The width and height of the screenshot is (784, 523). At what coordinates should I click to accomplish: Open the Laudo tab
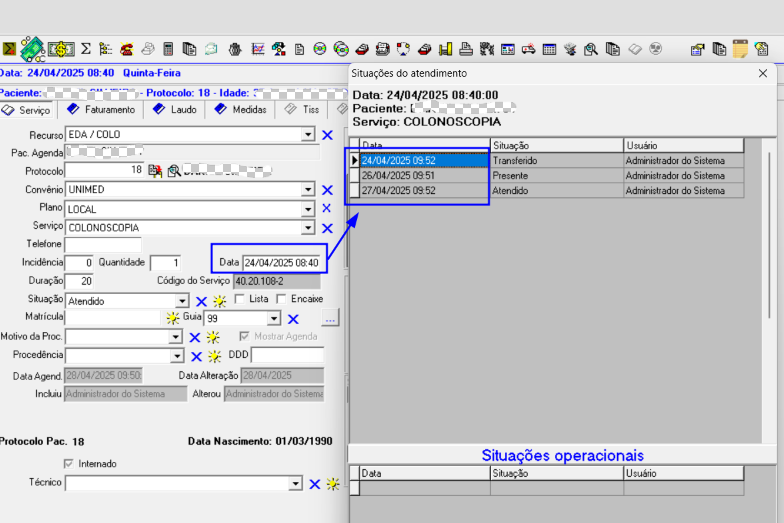(174, 110)
